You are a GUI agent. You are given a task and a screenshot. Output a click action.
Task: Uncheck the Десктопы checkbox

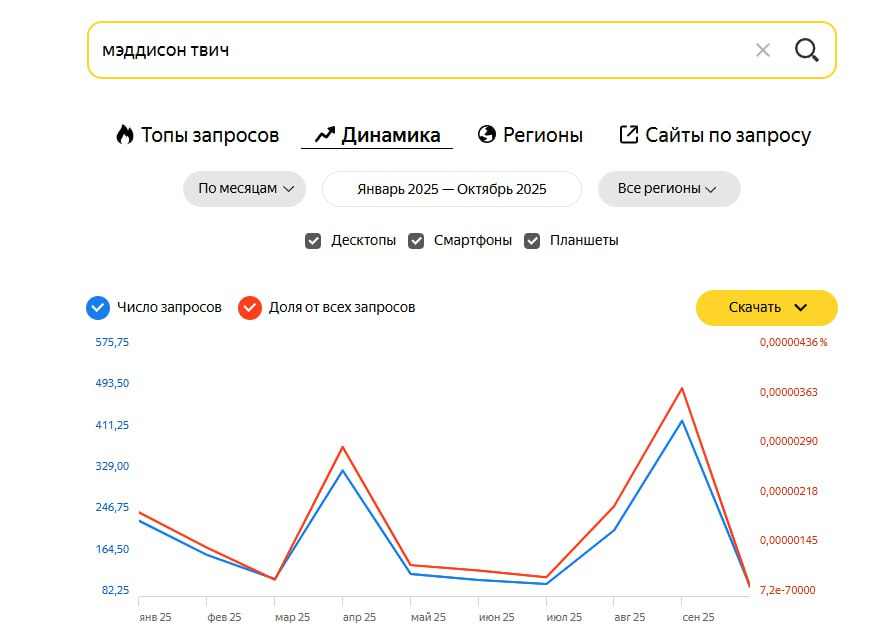(313, 241)
